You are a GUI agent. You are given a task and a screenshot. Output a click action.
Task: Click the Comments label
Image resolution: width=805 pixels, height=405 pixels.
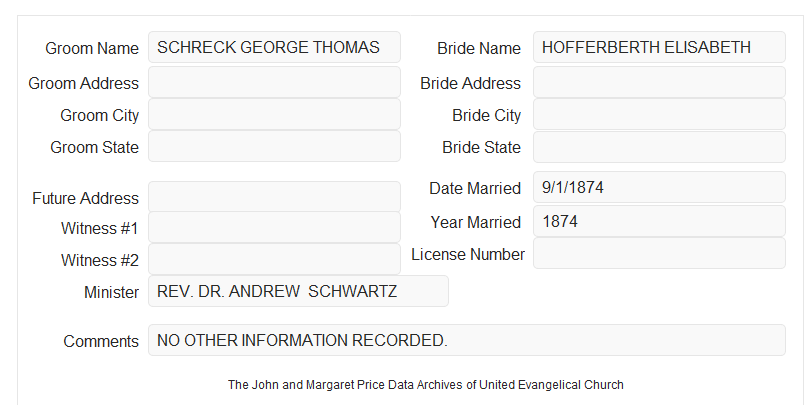tap(101, 341)
